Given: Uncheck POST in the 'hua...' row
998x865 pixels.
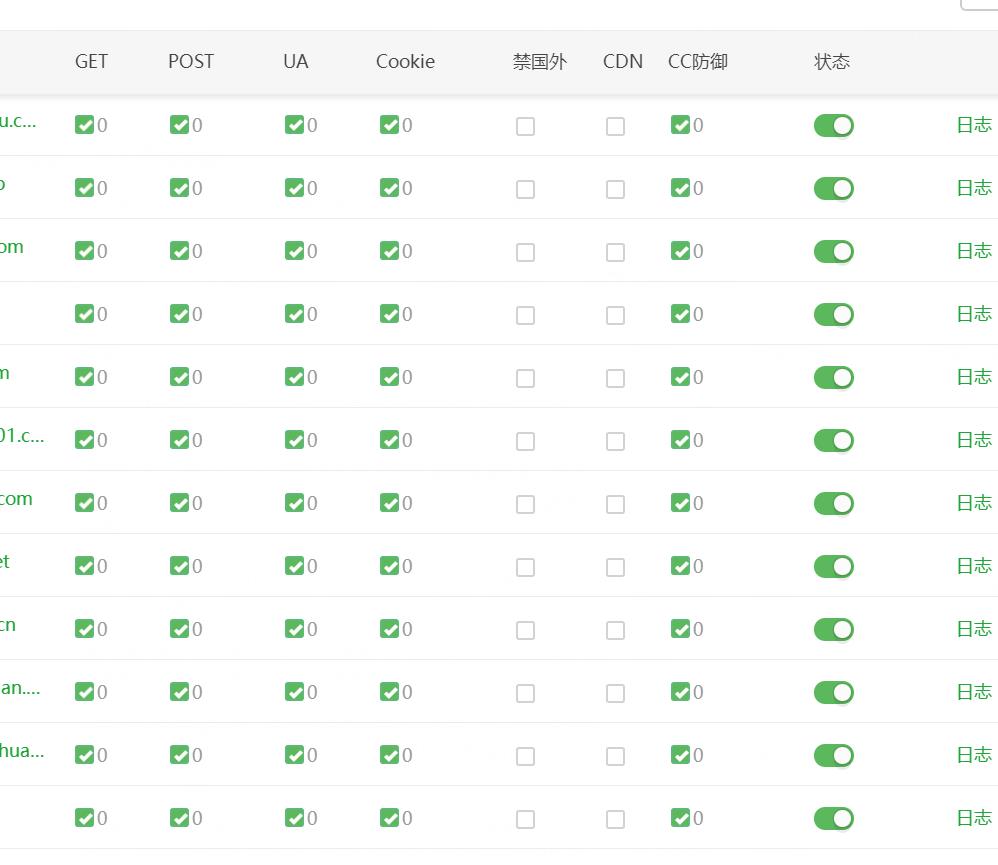Looking at the screenshot, I should pos(179,755).
